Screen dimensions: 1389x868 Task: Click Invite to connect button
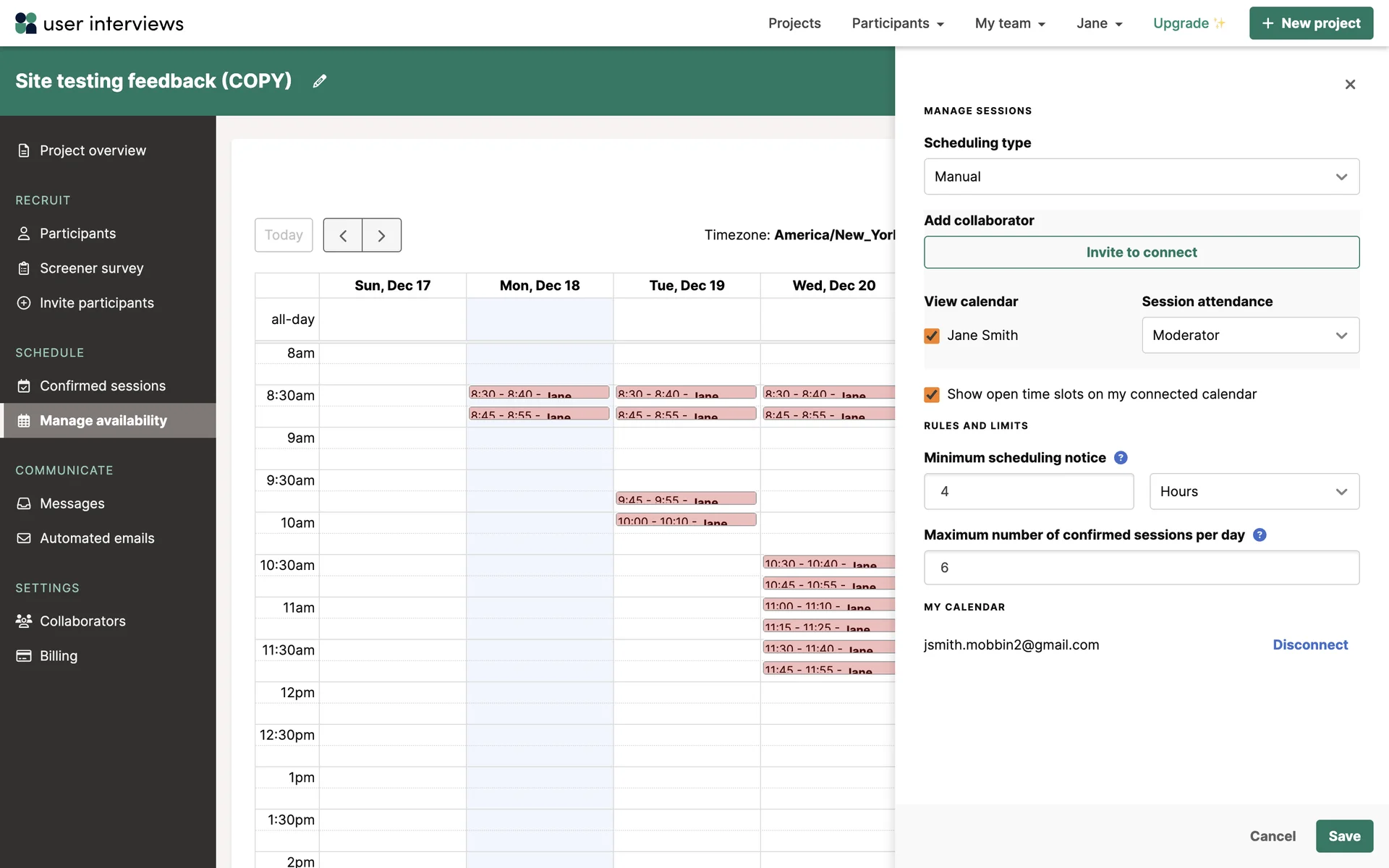(x=1141, y=252)
